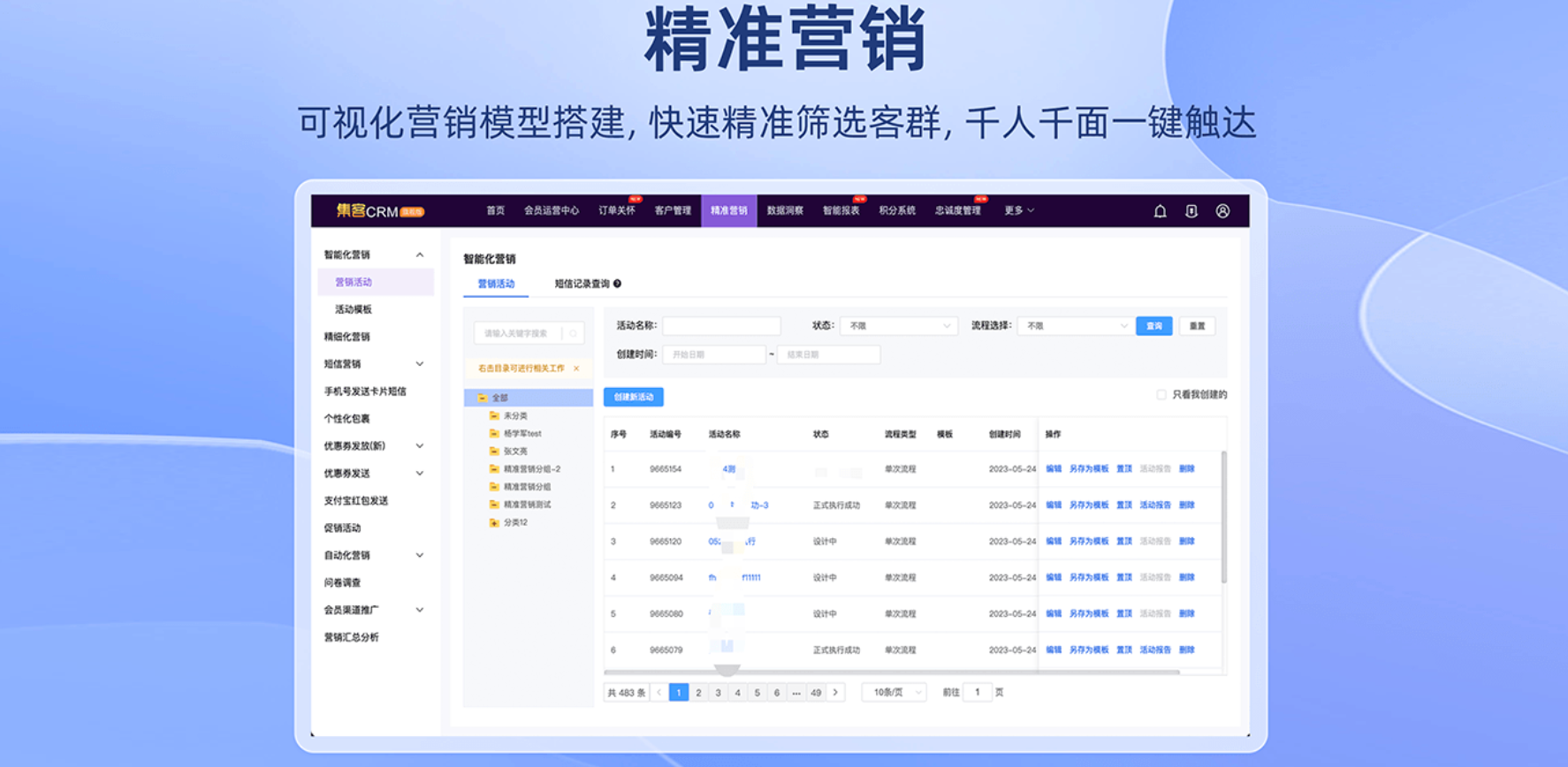Click the 创建新活动 button
This screenshot has width=1568, height=767.
pyautogui.click(x=633, y=397)
